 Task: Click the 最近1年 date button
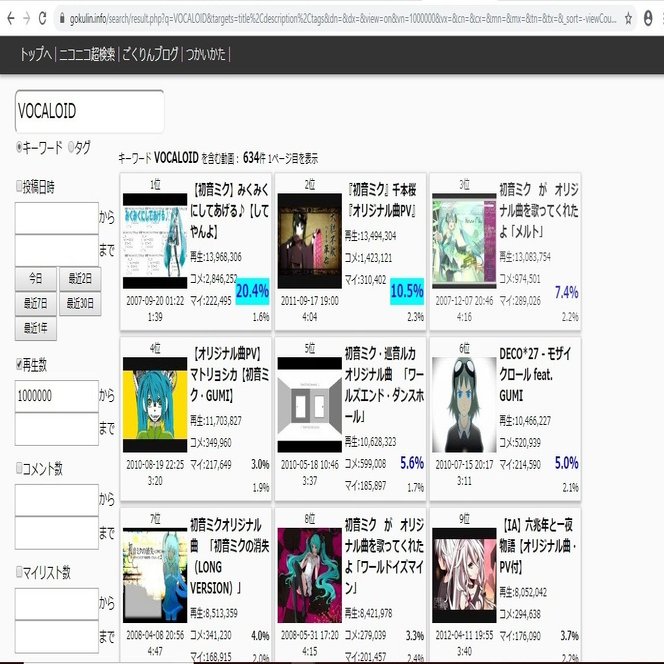point(36,328)
